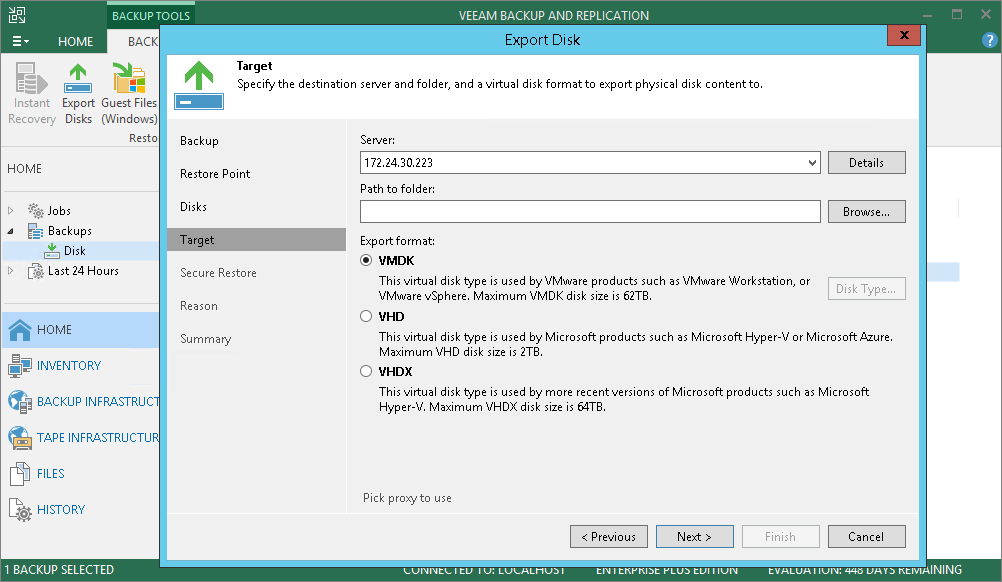This screenshot has width=1002, height=582.
Task: Open the HOME navigation pane
Action: point(81,330)
